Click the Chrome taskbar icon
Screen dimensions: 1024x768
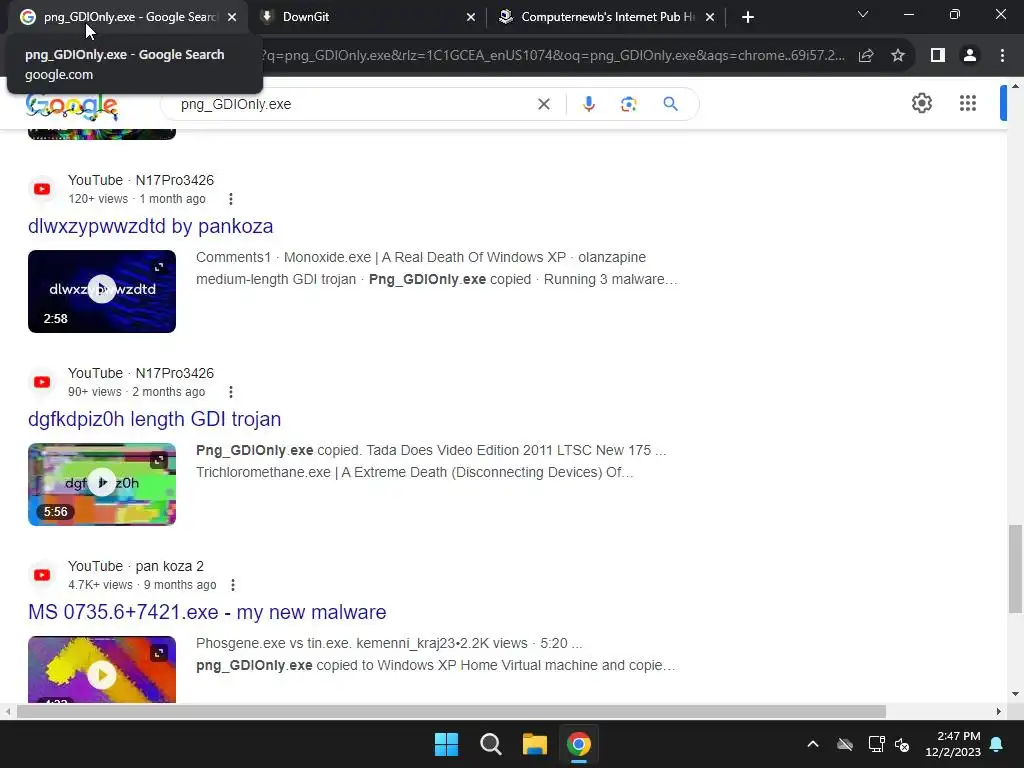click(x=579, y=744)
